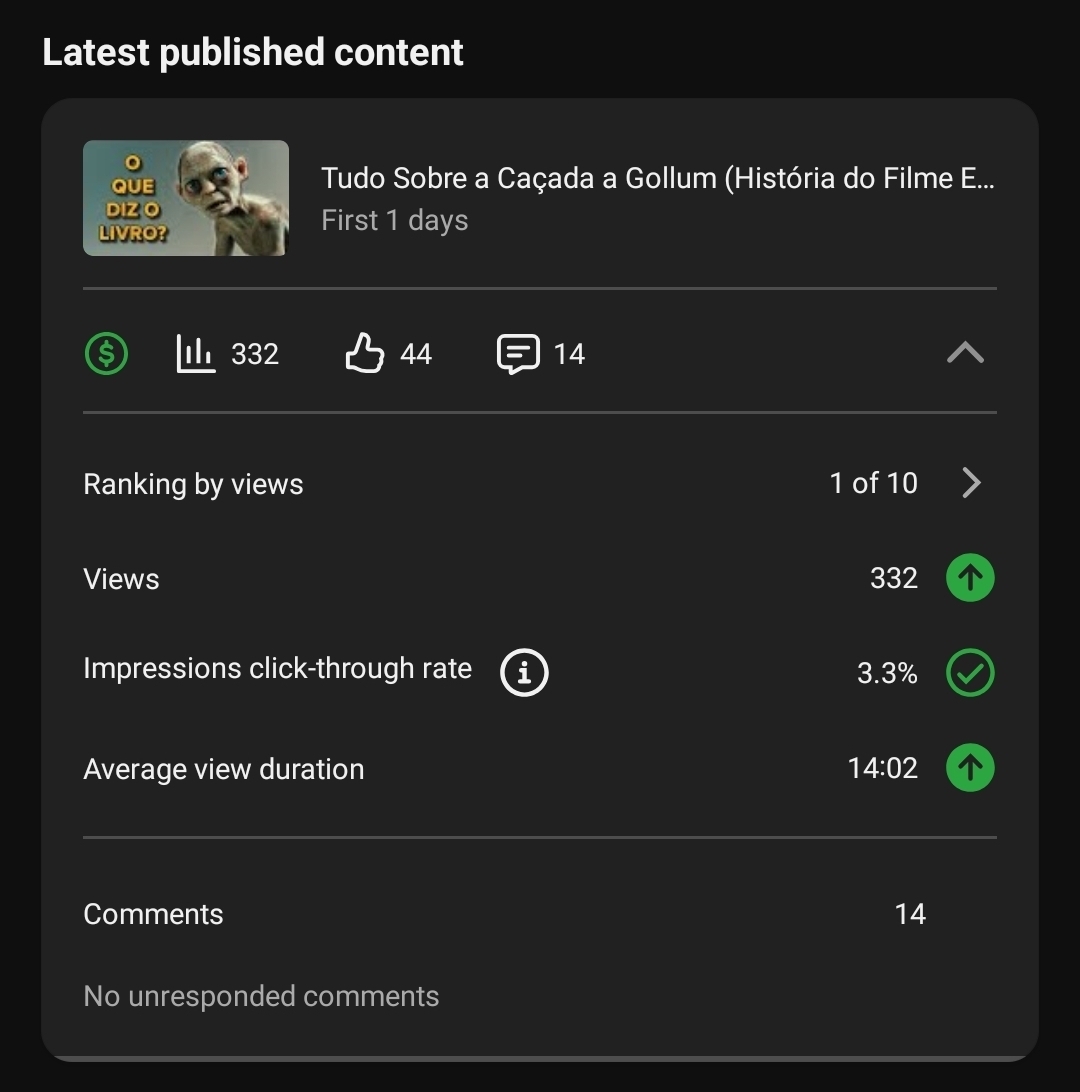Click the green checkmark beside click-through rate
Viewport: 1080px width, 1092px height.
coord(970,673)
